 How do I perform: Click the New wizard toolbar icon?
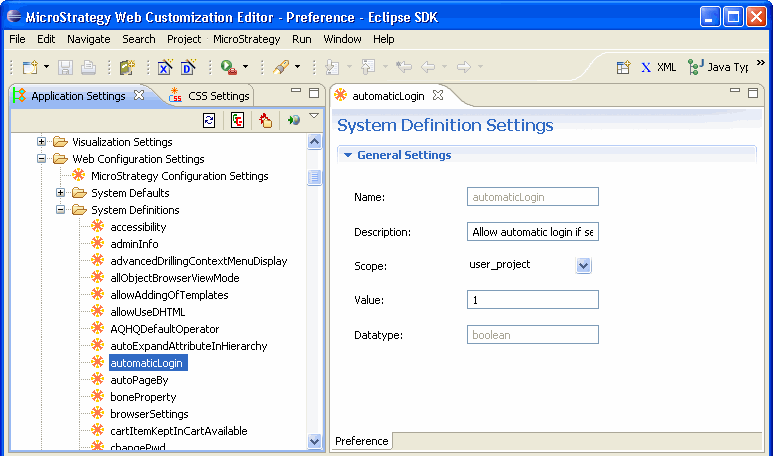(30, 67)
